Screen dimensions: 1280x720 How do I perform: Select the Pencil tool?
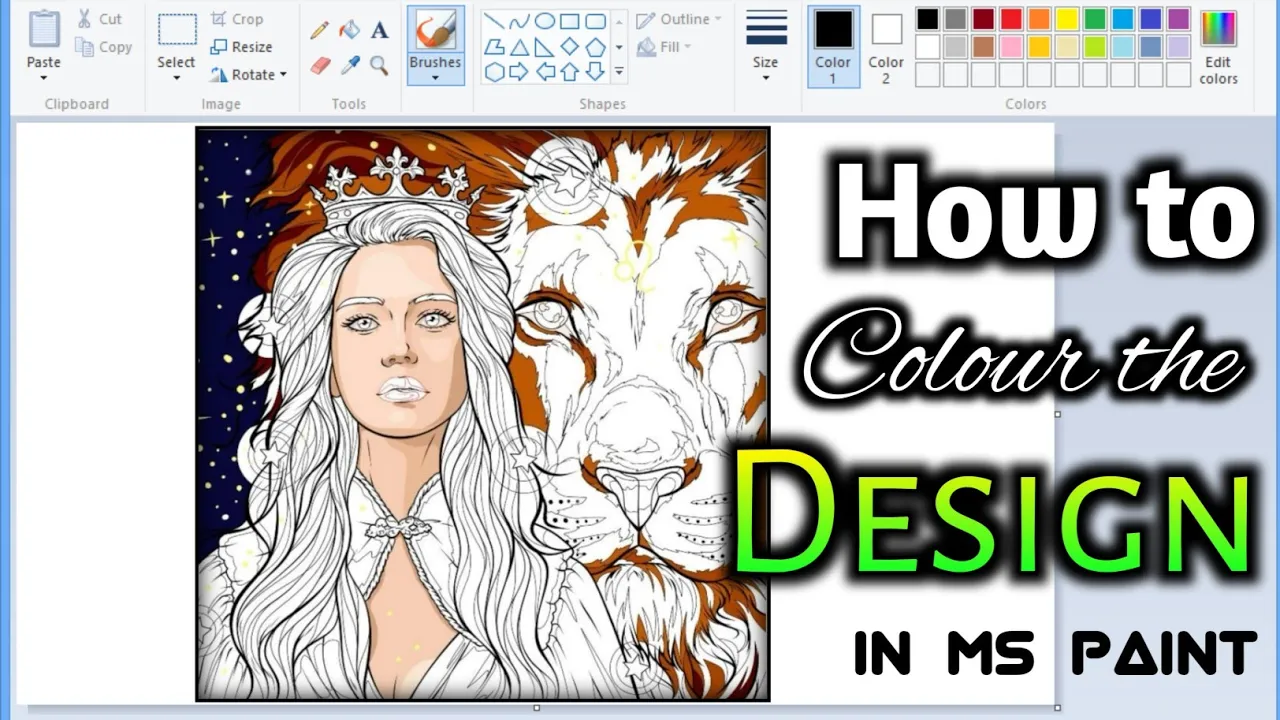pos(320,30)
